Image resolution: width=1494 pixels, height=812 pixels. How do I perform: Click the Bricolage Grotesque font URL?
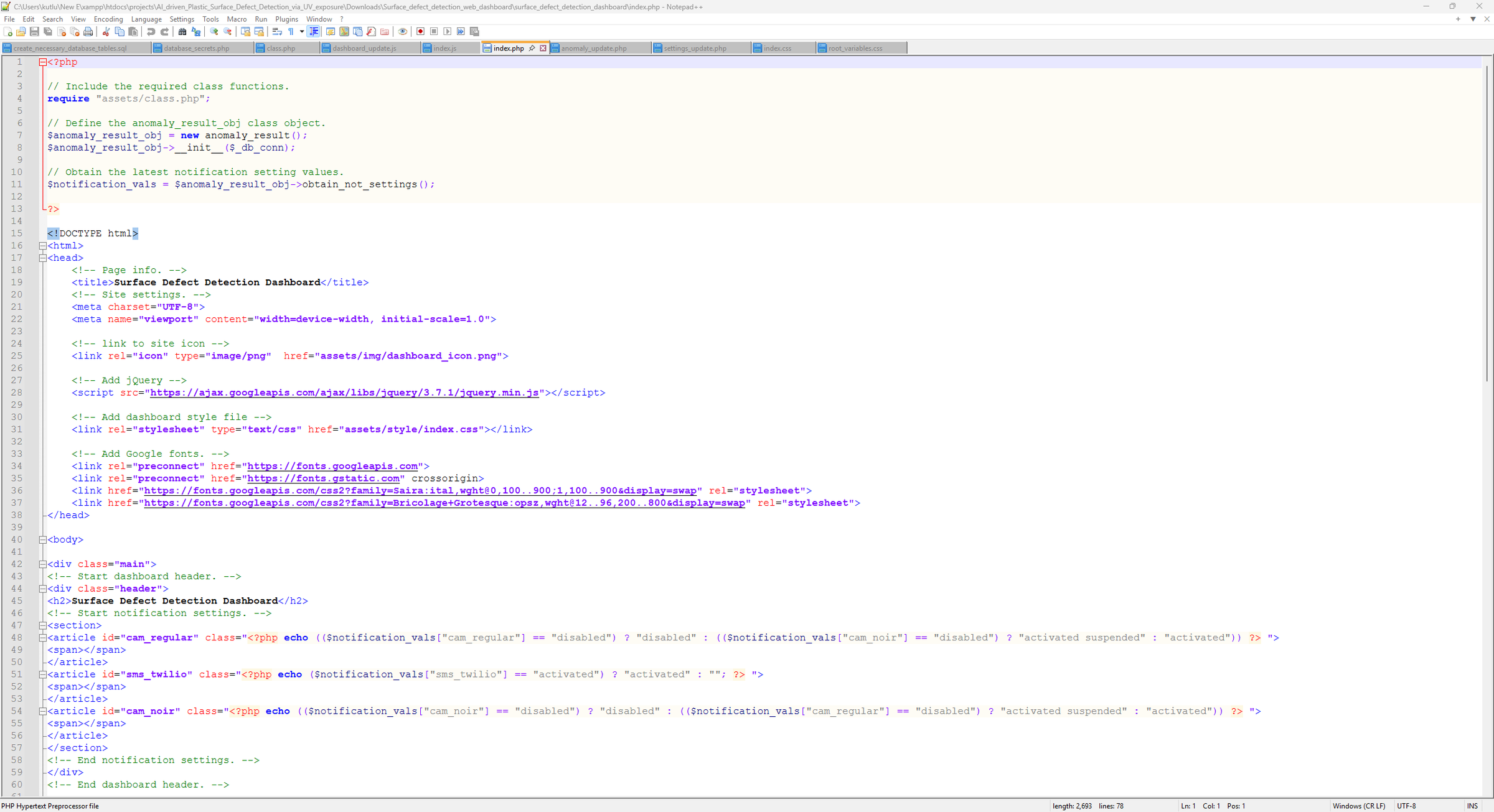pos(444,503)
